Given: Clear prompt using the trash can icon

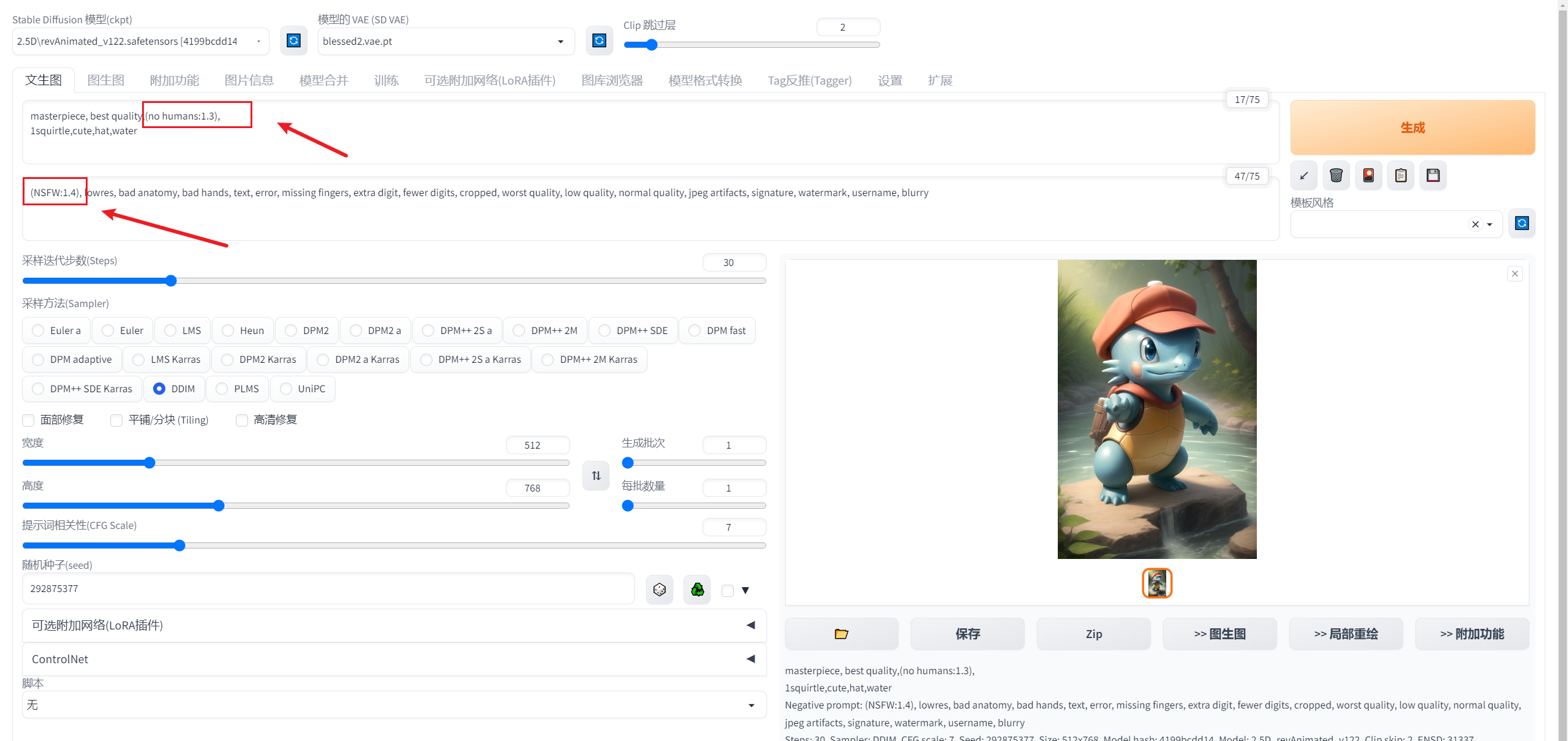Looking at the screenshot, I should [1336, 176].
